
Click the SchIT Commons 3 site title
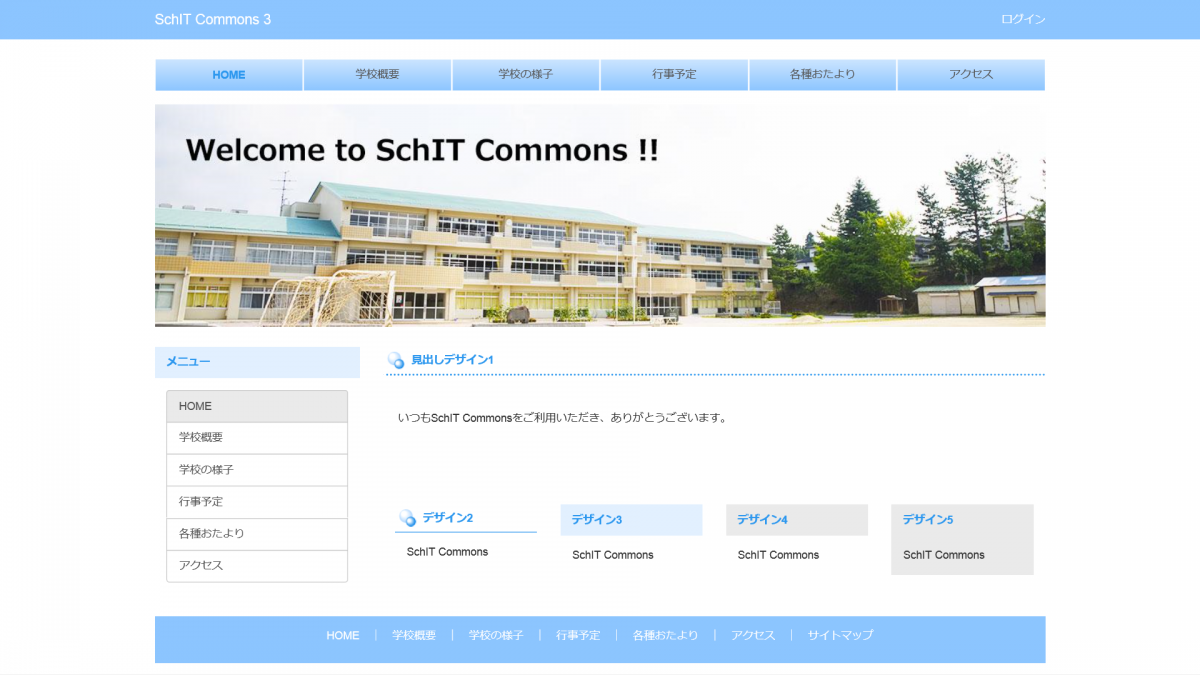[x=213, y=20]
